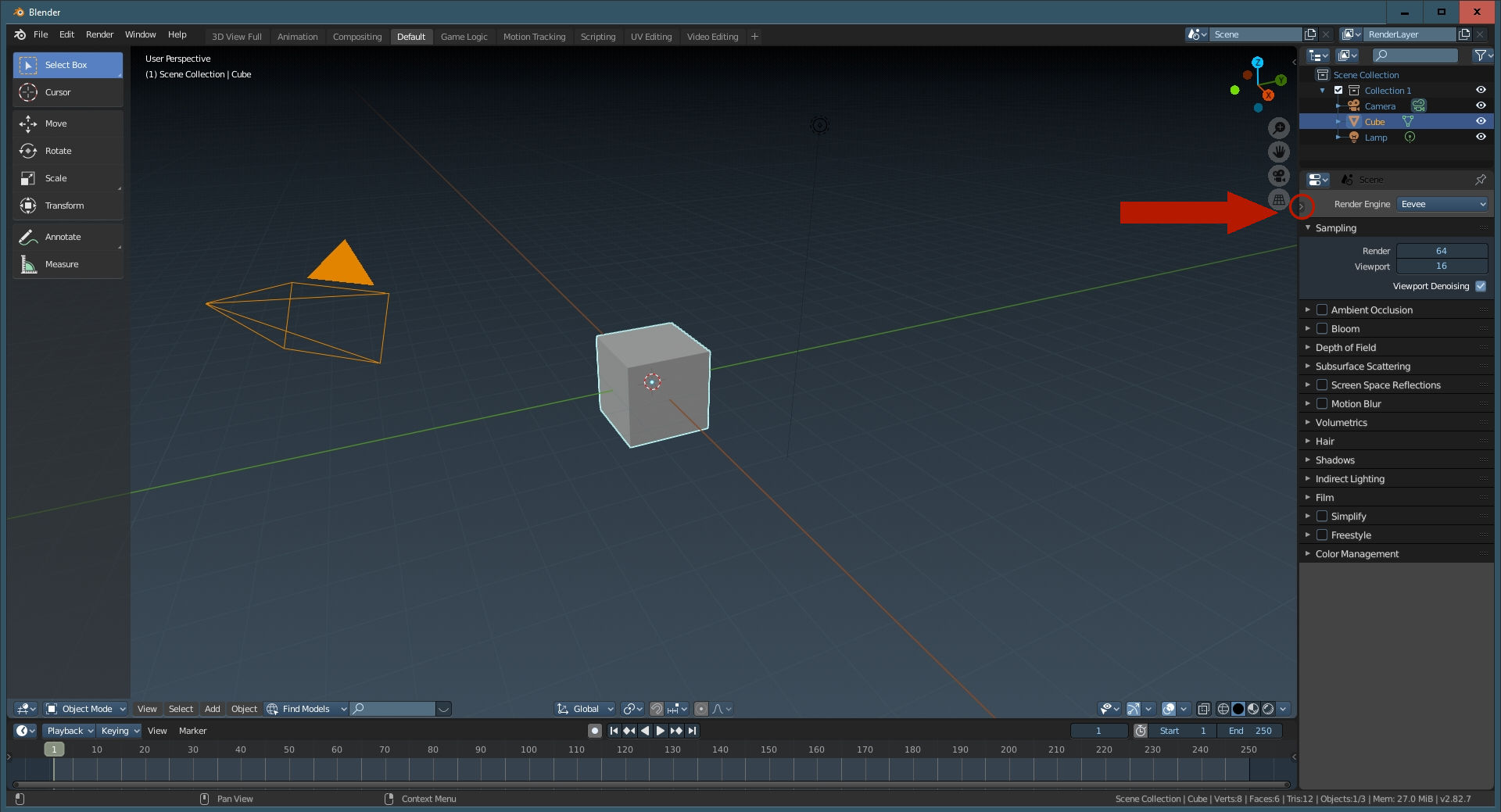Uncheck Viewport Denoising checkbox
The image size is (1501, 812).
[x=1481, y=286]
